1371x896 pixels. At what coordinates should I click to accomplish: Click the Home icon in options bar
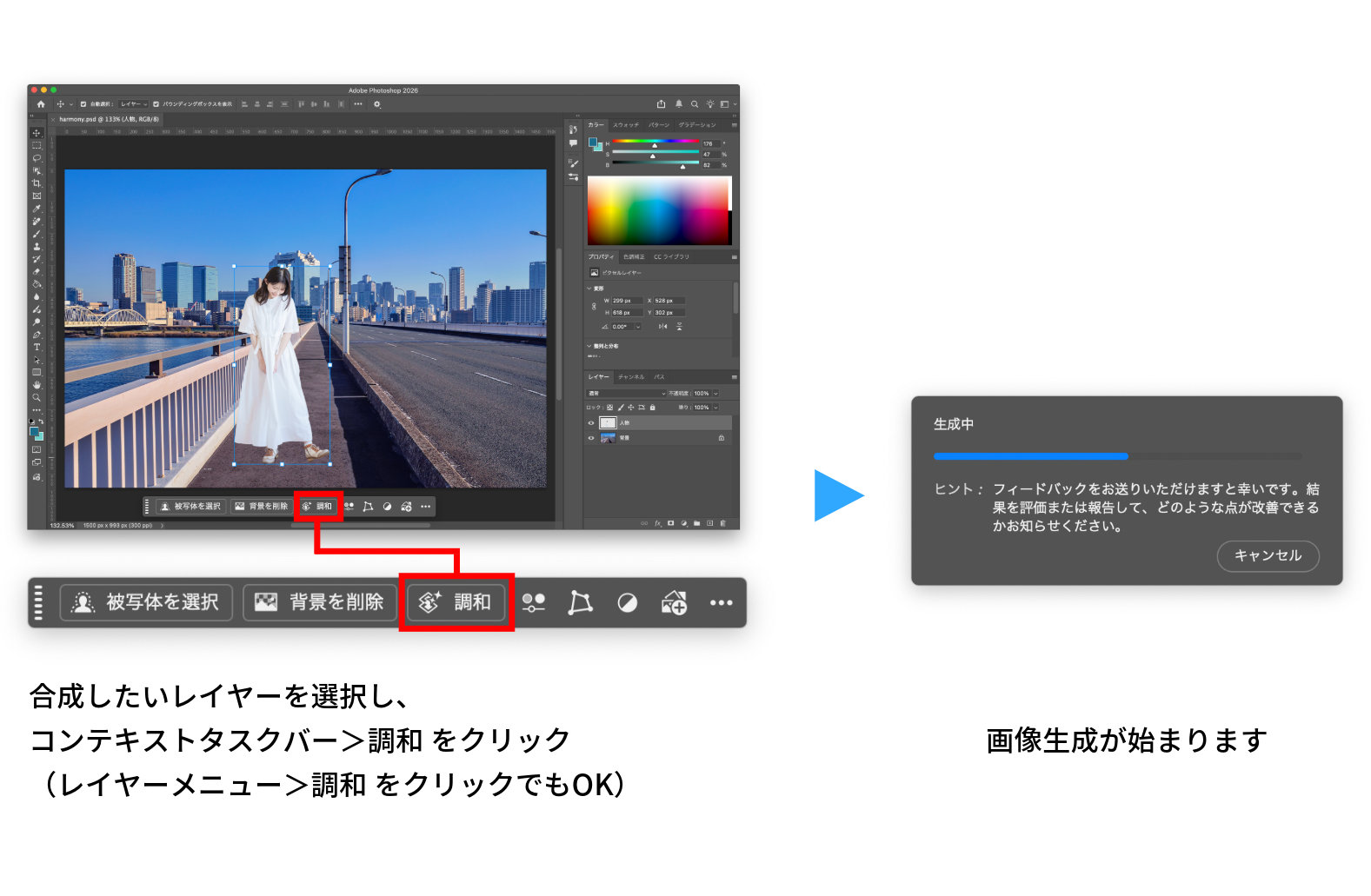[x=40, y=104]
